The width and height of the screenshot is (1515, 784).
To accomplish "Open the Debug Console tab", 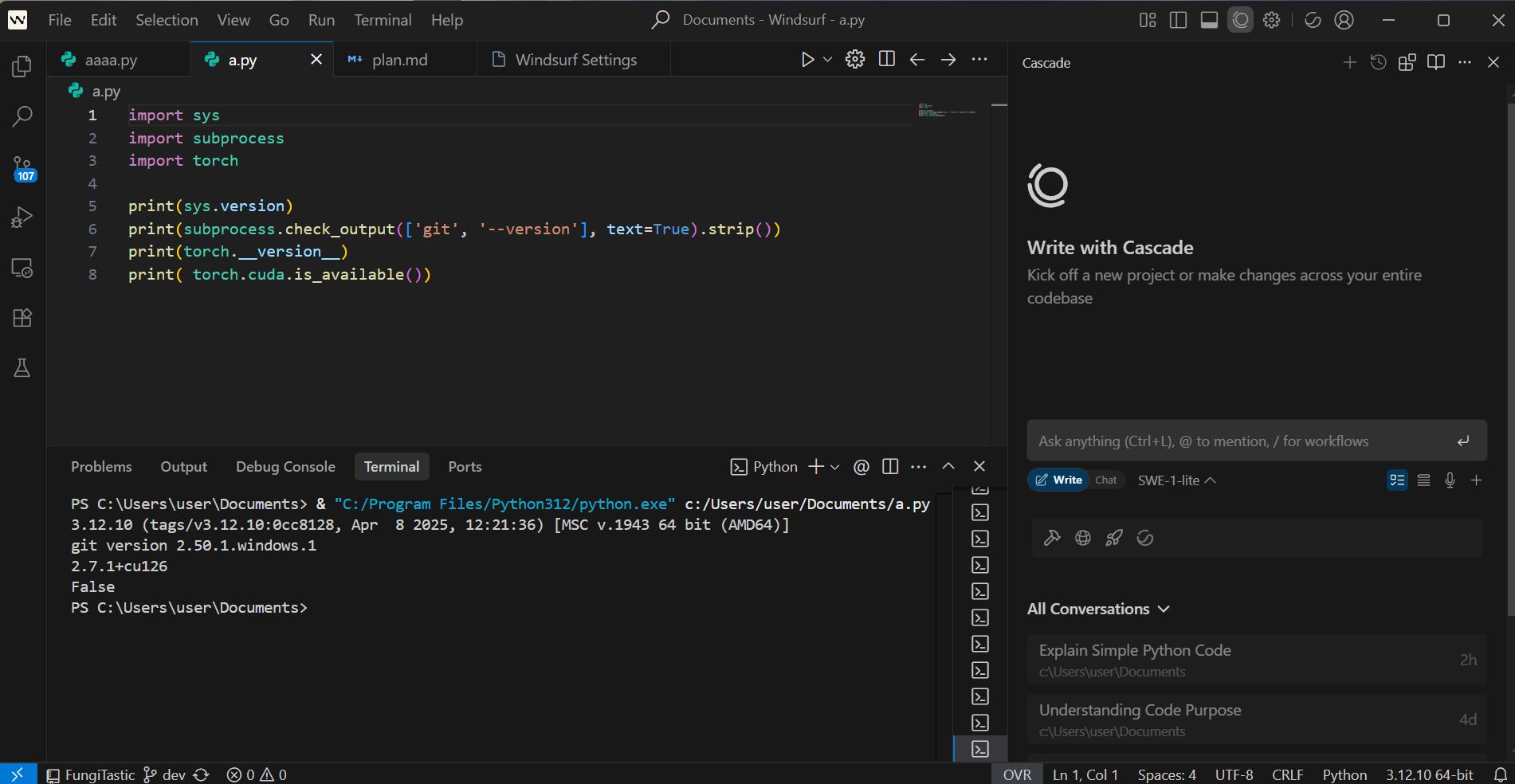I will tap(285, 467).
